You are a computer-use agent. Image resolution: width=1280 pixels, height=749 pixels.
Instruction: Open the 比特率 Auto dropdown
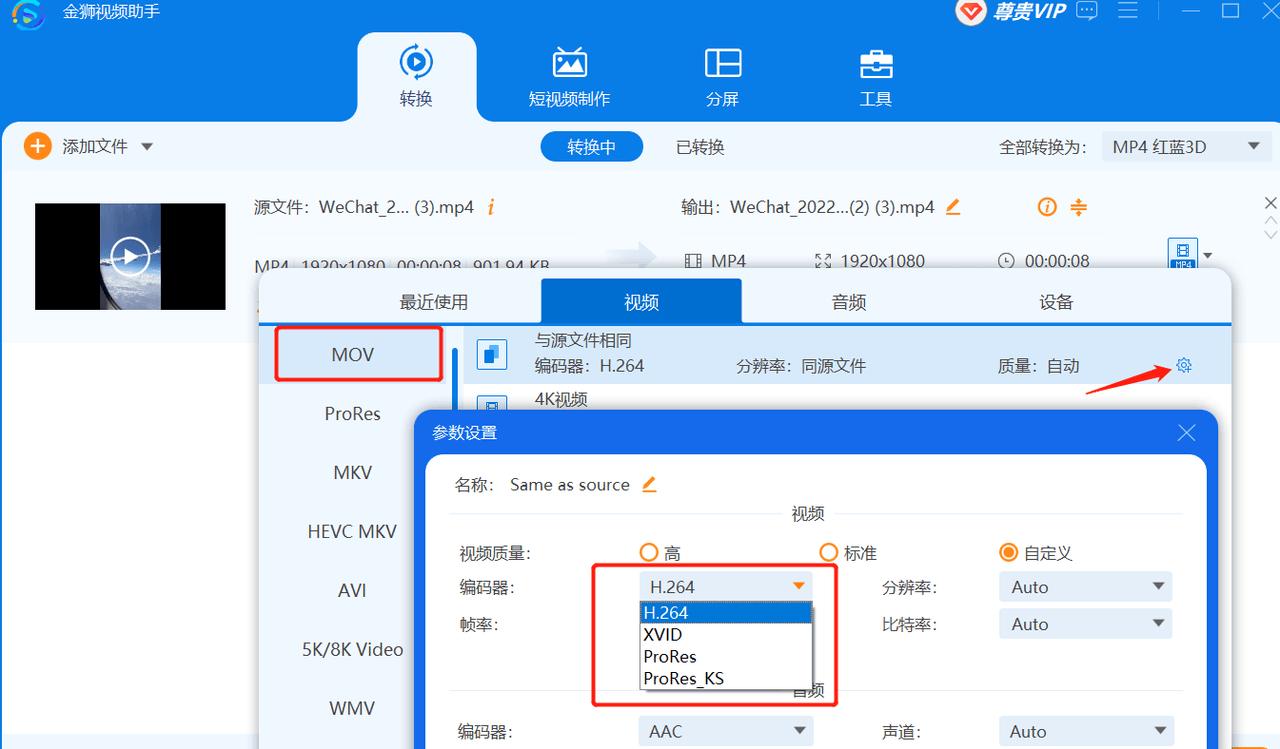[x=1085, y=623]
